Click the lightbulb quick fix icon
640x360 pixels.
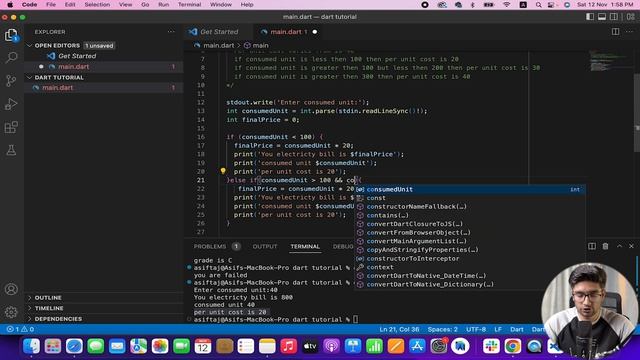coord(223,171)
